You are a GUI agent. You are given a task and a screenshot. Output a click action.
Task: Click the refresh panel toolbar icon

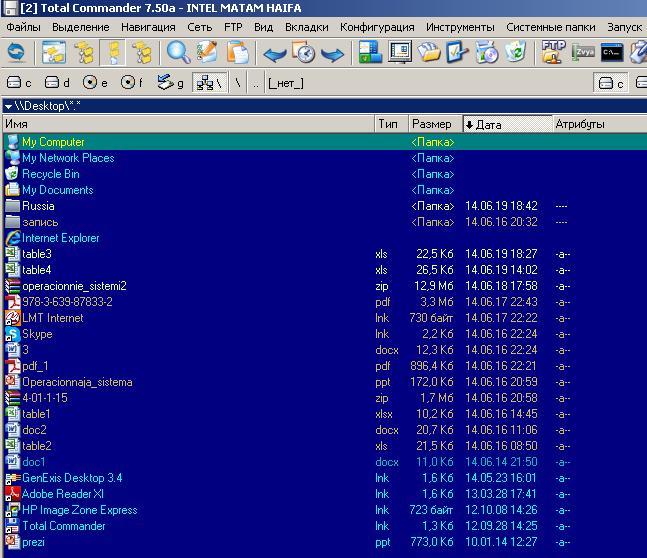coord(16,52)
